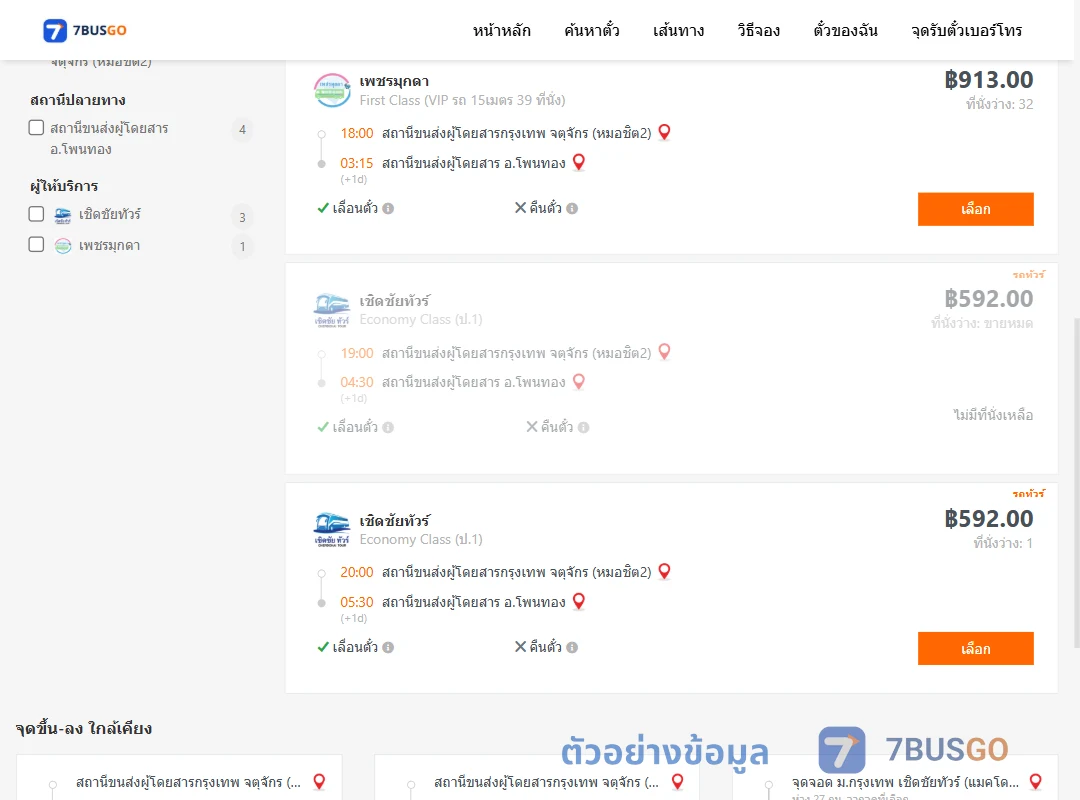Open ค้นหาตั๋ว menu item
The height and width of the screenshot is (800, 1080).
coord(592,30)
